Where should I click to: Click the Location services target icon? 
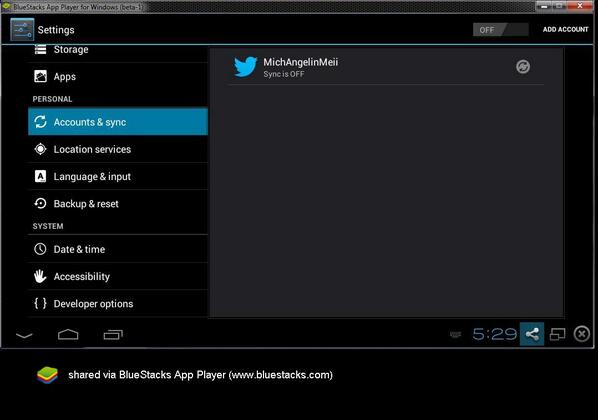coord(40,149)
